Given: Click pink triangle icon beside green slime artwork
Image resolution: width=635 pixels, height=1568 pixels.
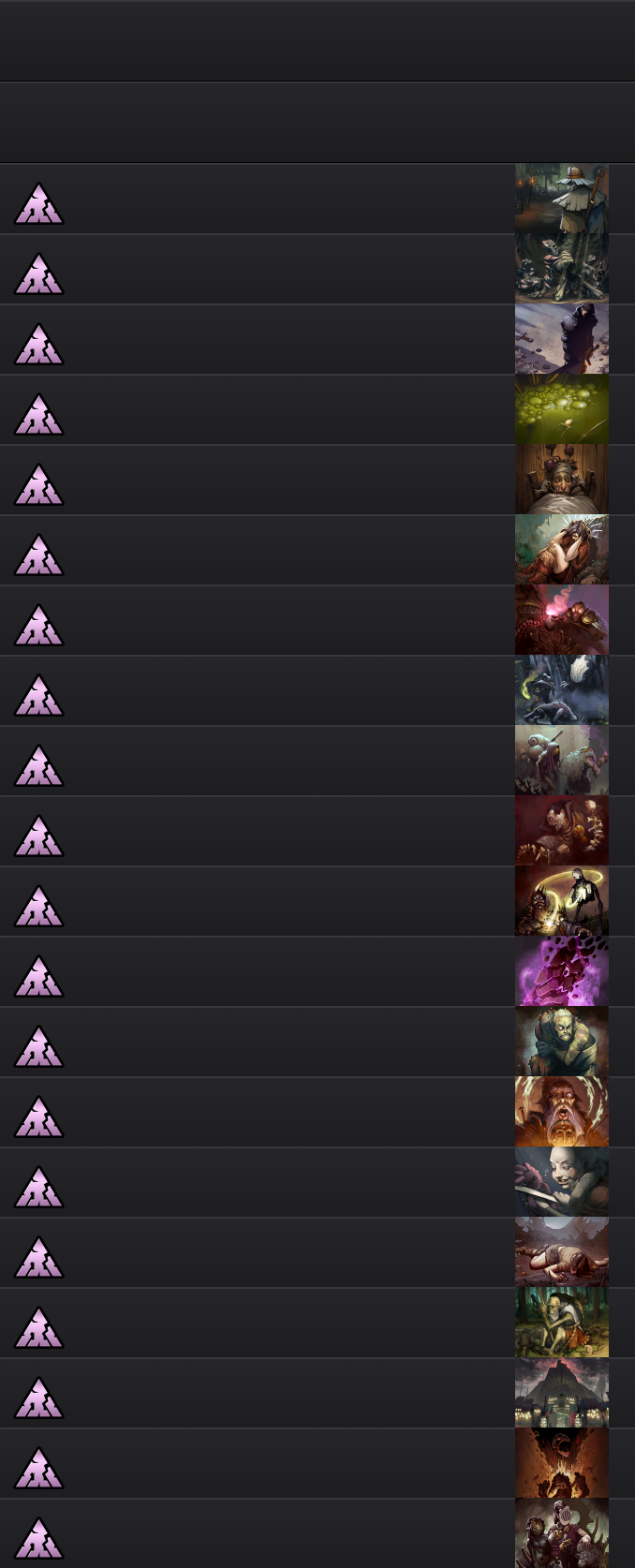Looking at the screenshot, I should [38, 415].
